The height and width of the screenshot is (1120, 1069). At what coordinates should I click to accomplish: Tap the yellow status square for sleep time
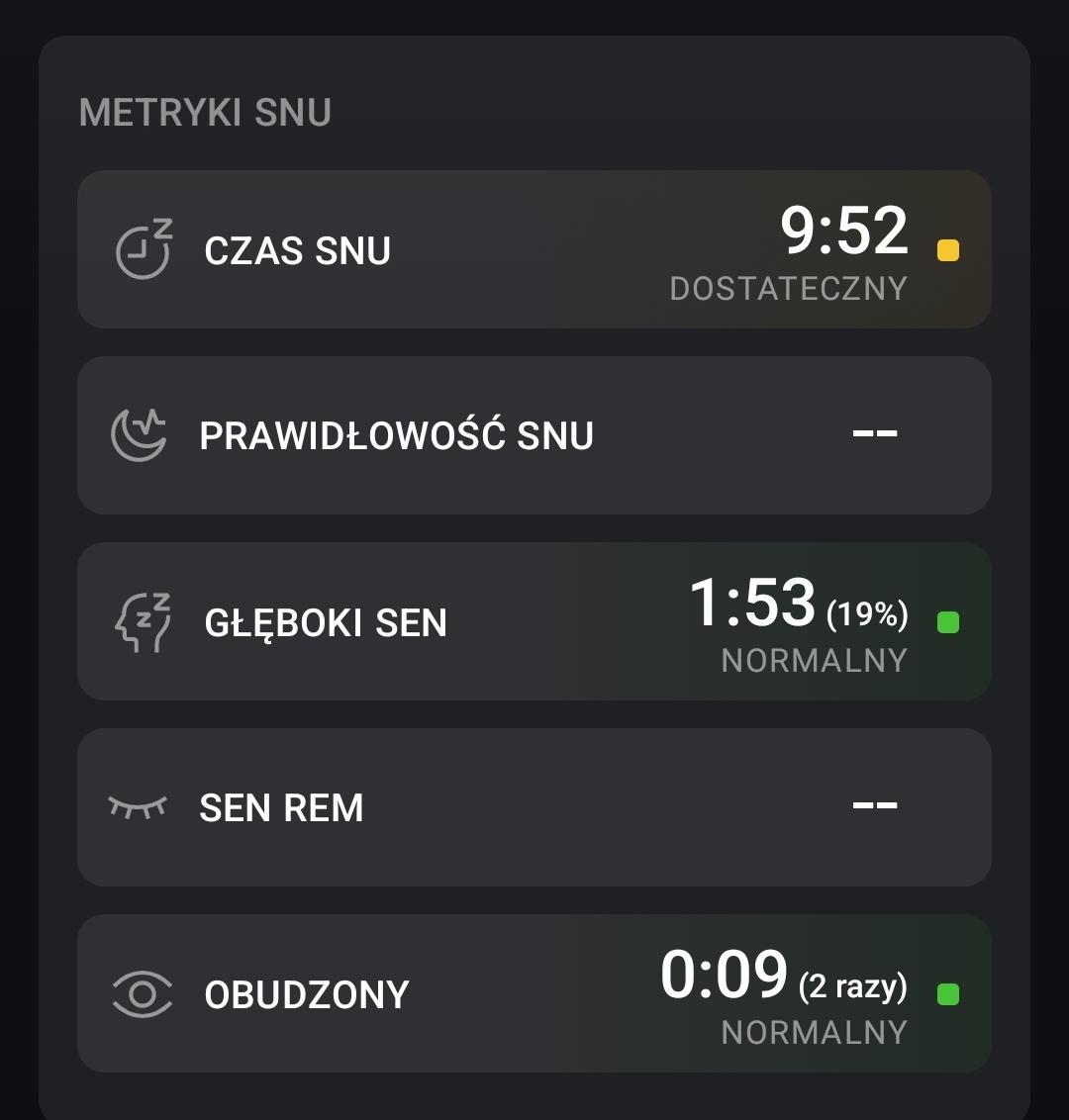[947, 250]
